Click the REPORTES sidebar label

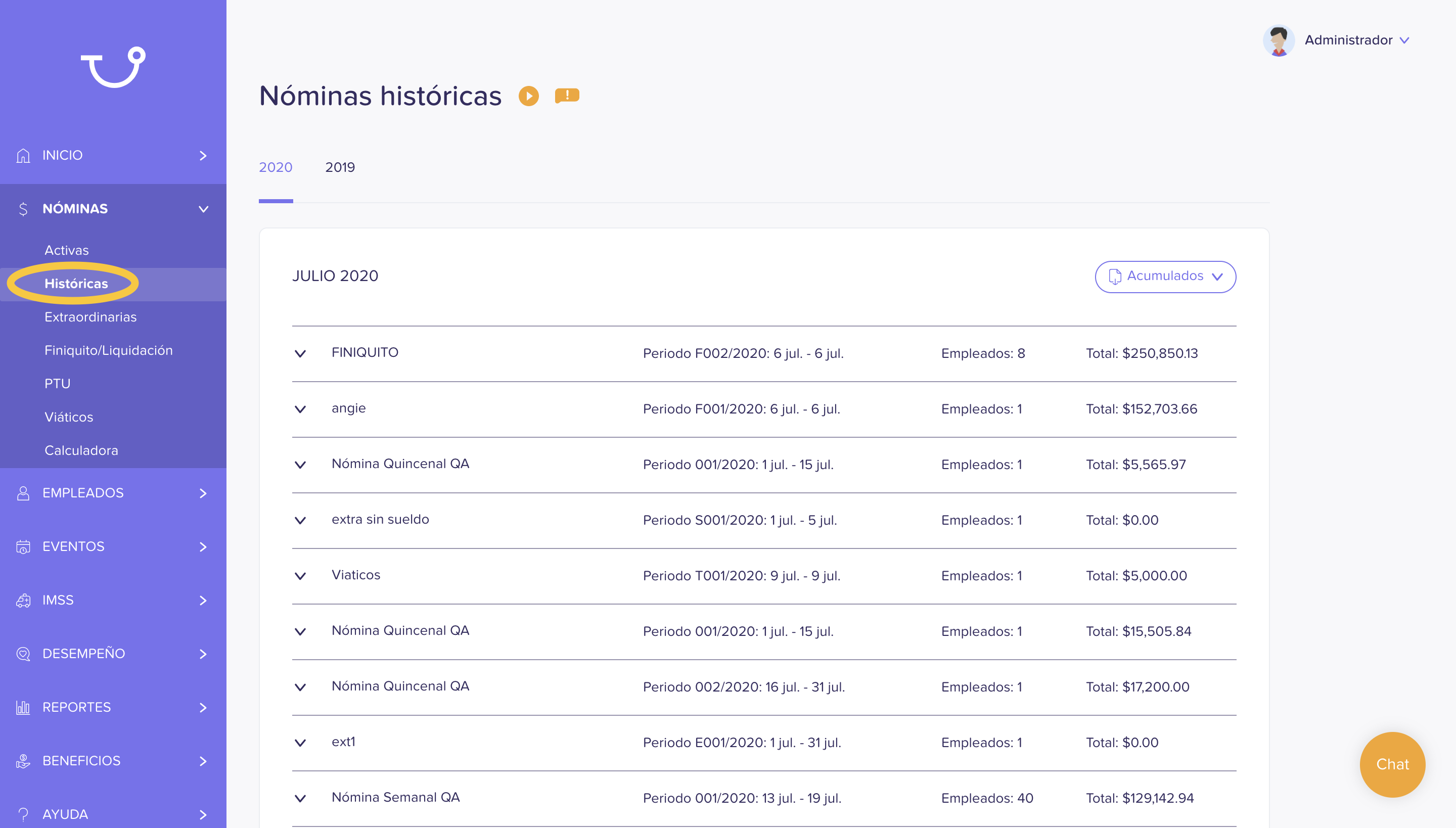77,708
